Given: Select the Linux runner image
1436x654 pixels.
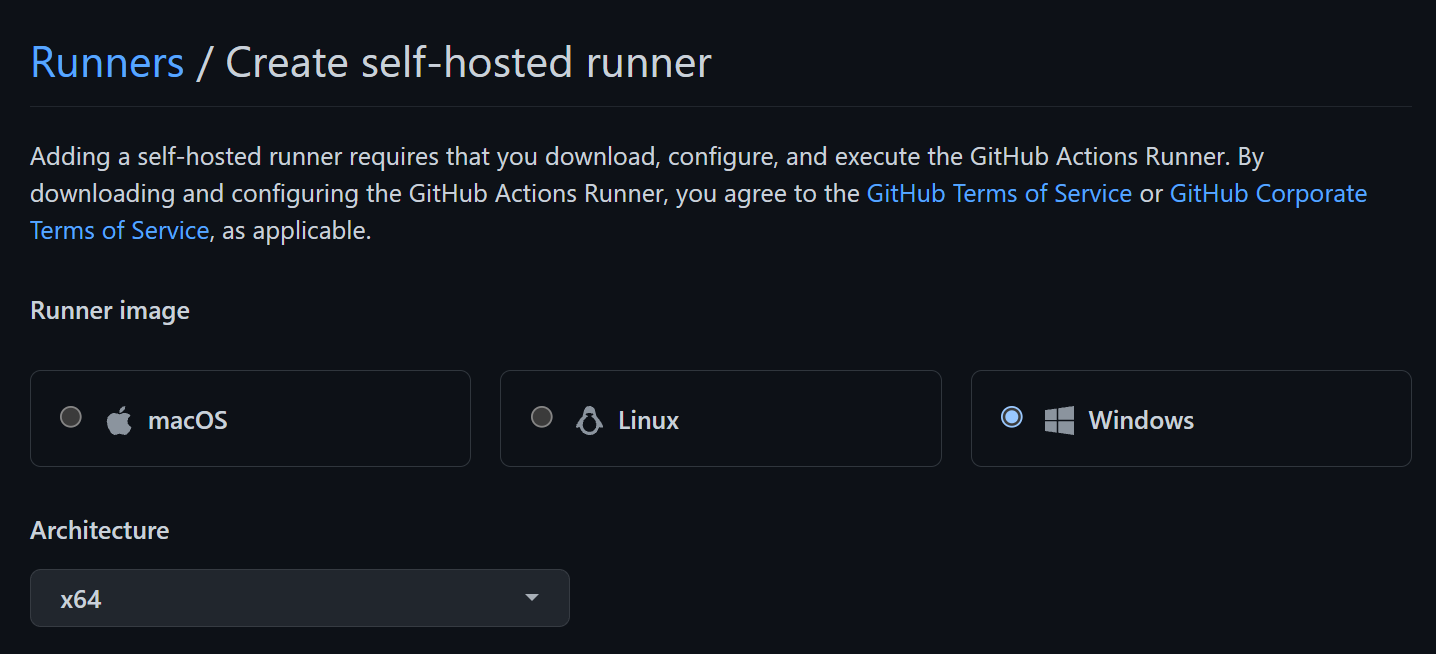Looking at the screenshot, I should (541, 418).
